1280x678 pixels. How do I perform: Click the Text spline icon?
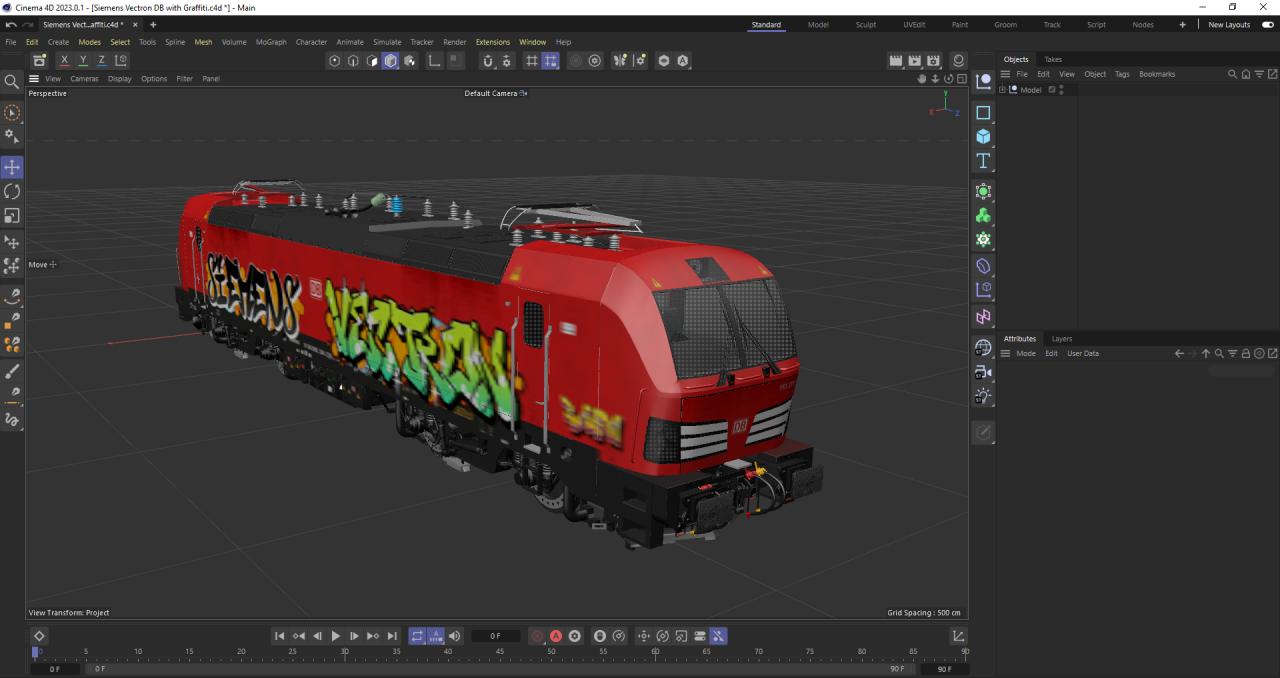983,161
